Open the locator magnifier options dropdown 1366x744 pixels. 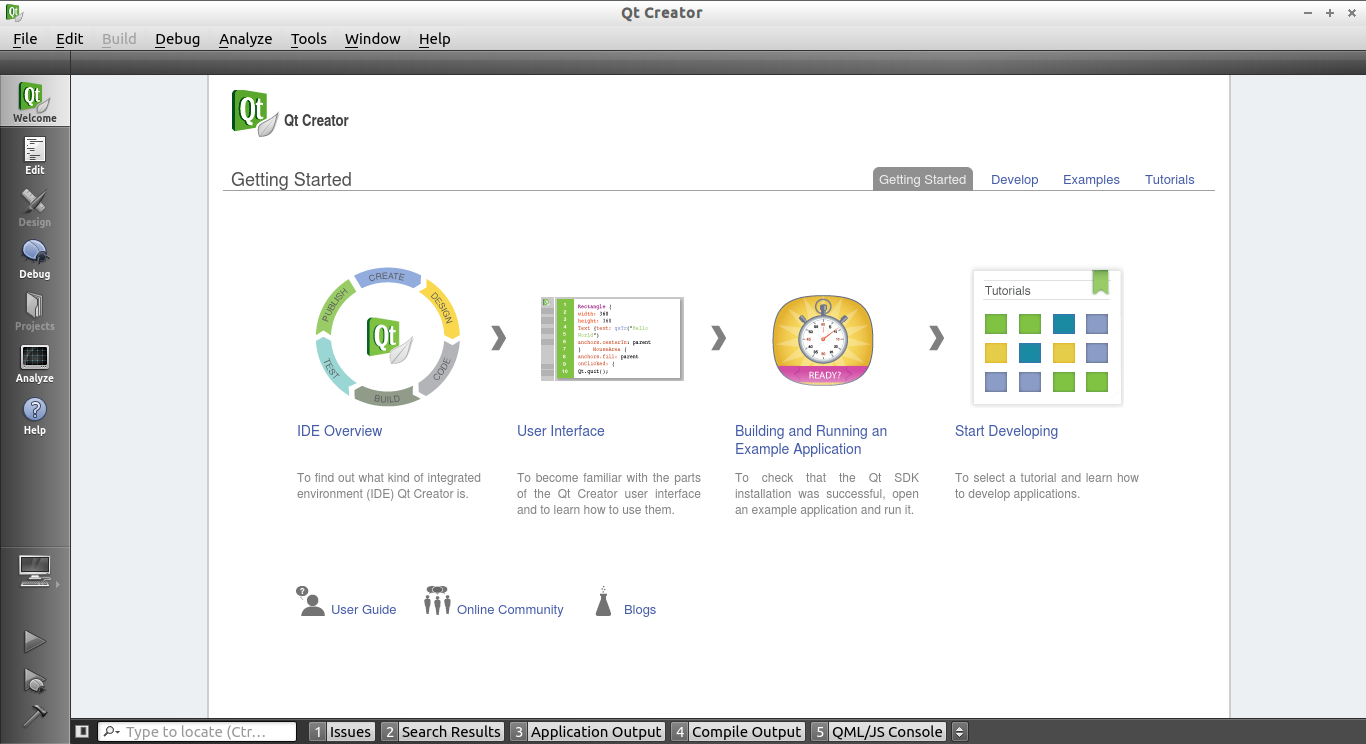pos(111,732)
